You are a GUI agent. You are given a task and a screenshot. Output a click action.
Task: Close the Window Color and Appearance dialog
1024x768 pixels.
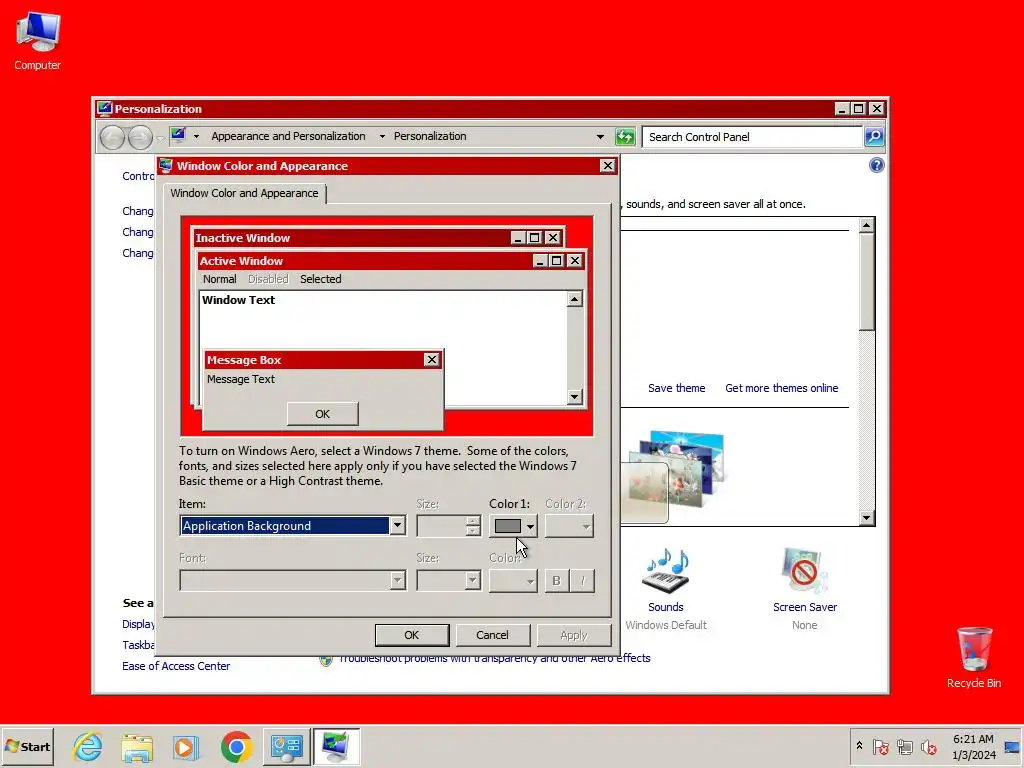click(607, 166)
